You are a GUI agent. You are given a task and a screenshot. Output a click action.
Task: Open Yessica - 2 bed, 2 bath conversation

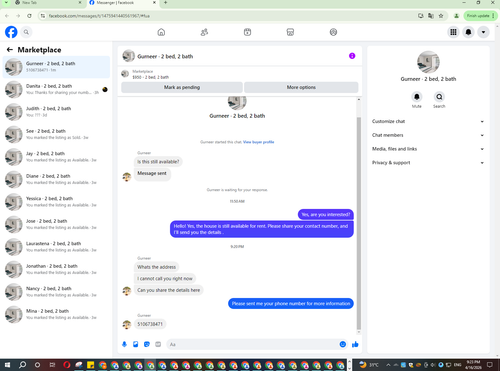(x=56, y=202)
